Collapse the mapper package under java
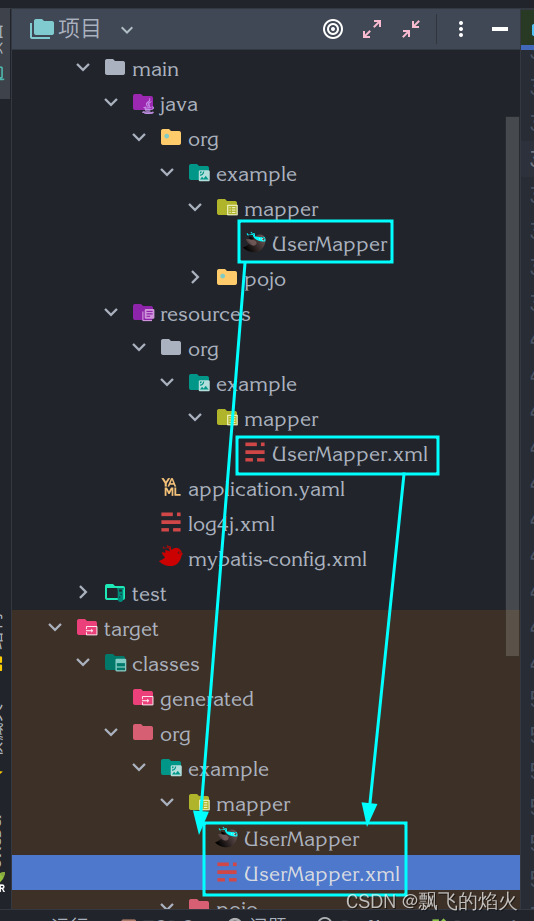The height and width of the screenshot is (921, 534). click(x=195, y=207)
